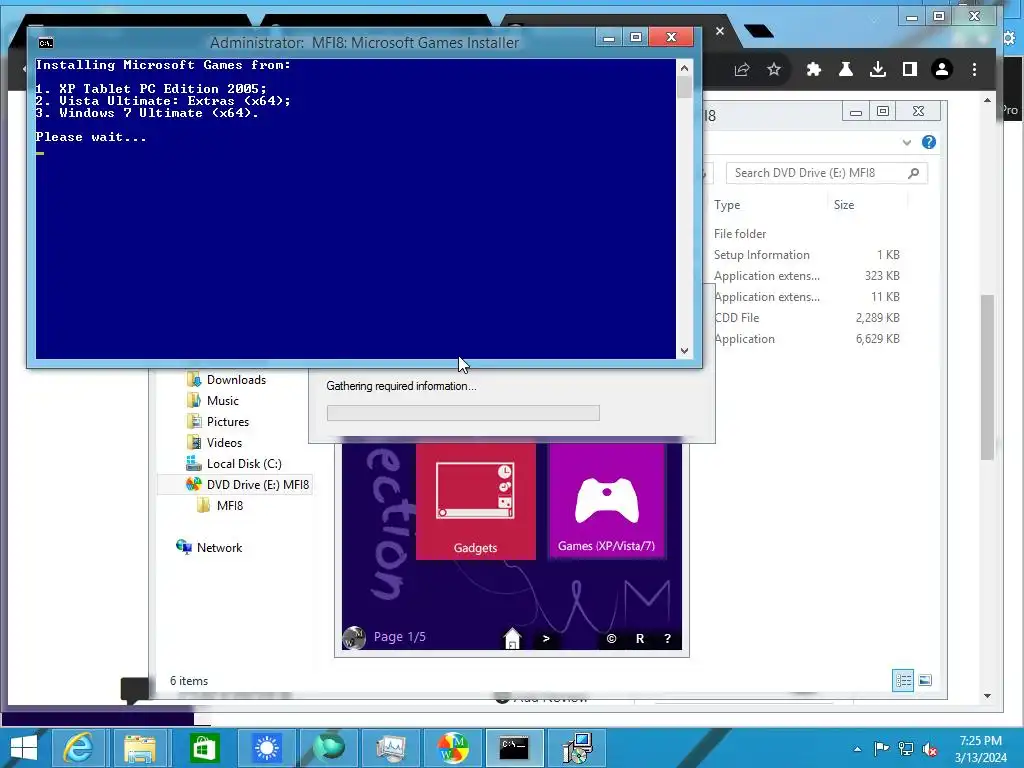Click the 6,629 KB Application row
The image size is (1024, 768).
(x=807, y=338)
